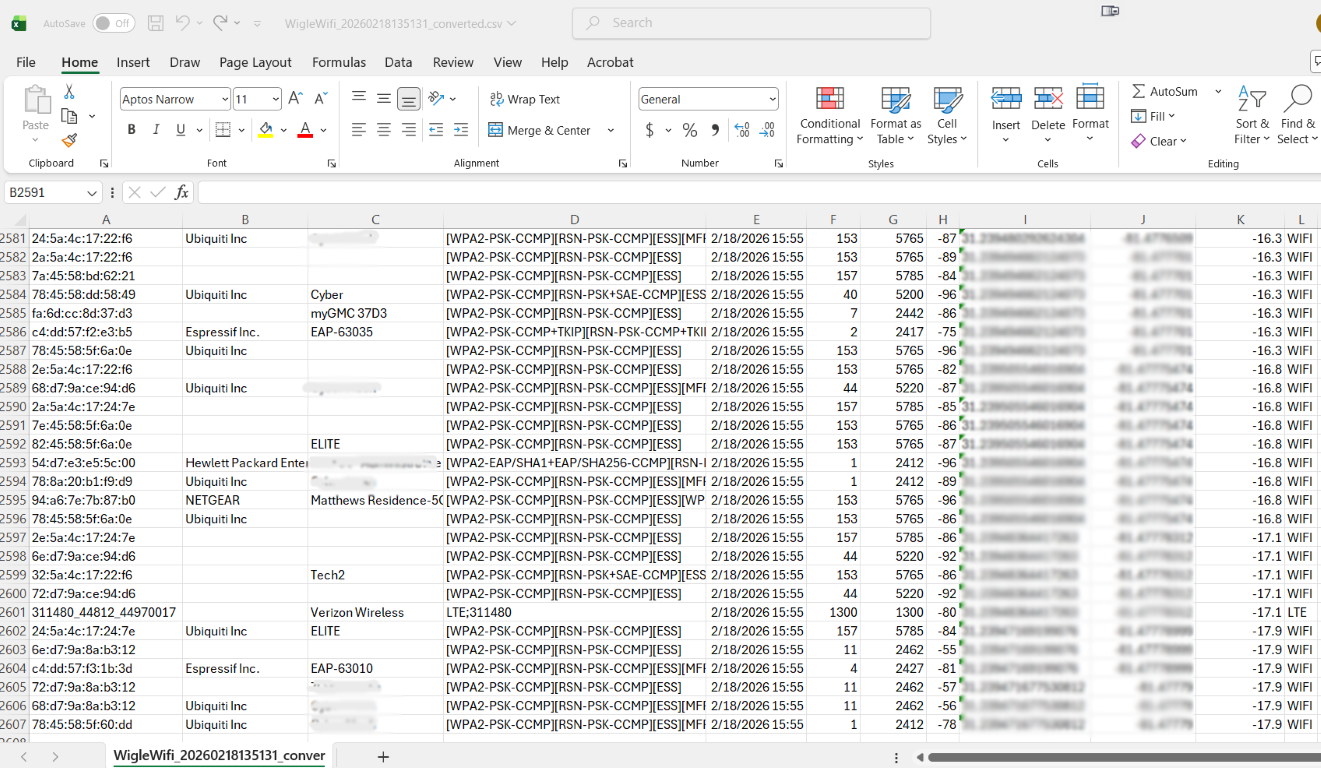Open the font name dropdown

(x=224, y=99)
